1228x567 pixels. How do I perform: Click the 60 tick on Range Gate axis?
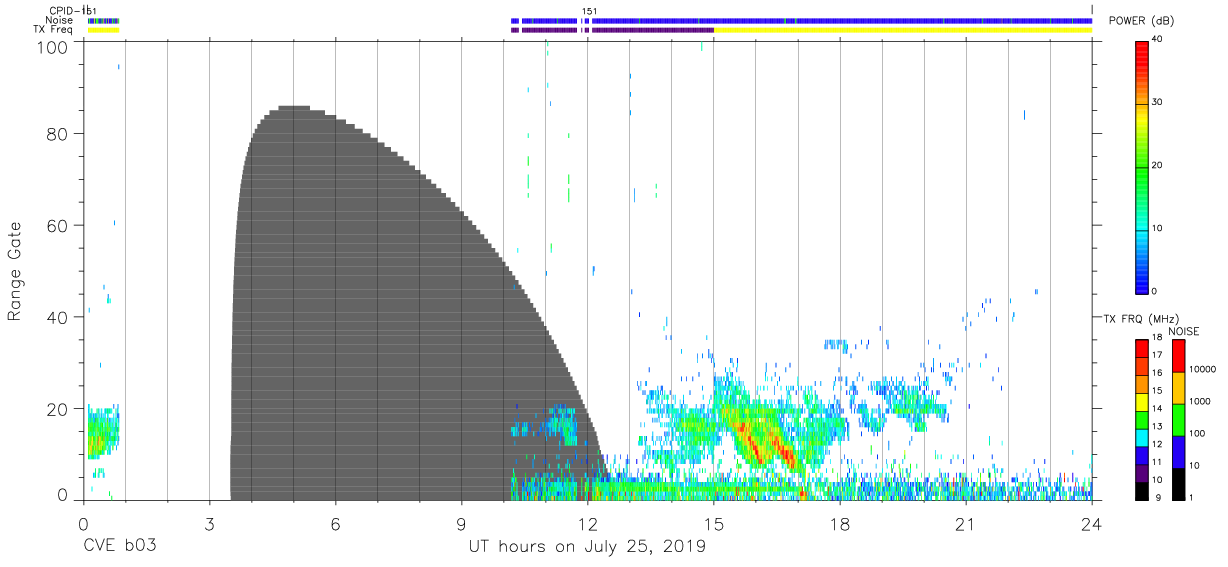[59, 225]
